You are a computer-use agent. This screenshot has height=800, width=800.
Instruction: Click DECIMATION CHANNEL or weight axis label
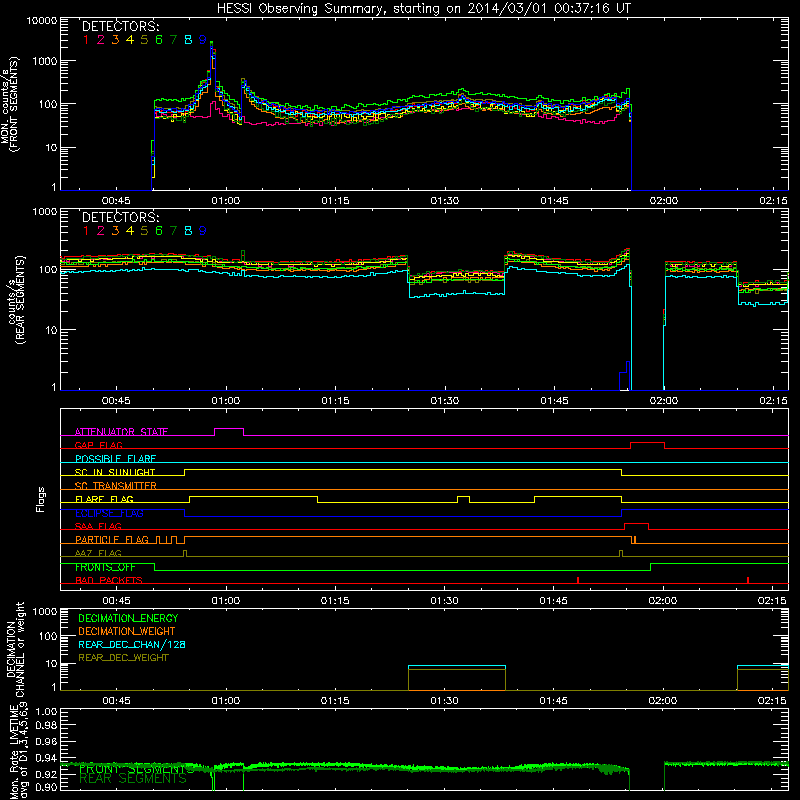[14, 649]
